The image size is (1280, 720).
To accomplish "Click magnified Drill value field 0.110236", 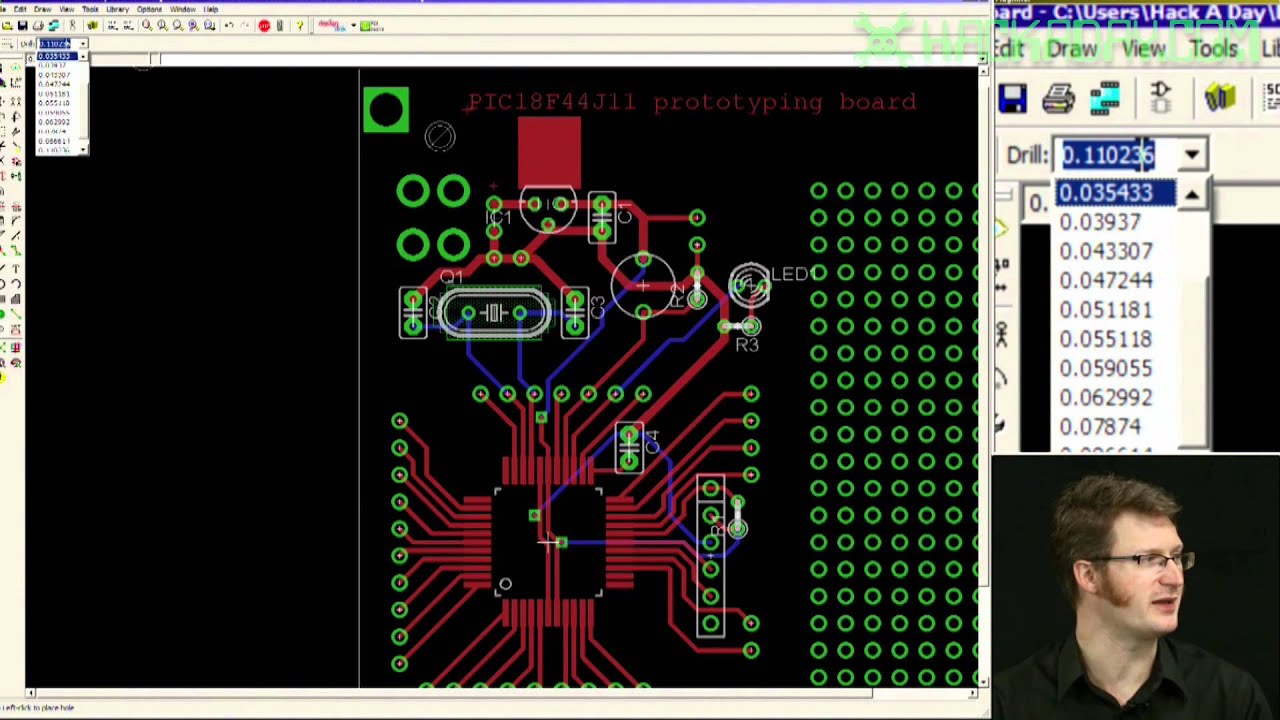I will coord(1115,155).
